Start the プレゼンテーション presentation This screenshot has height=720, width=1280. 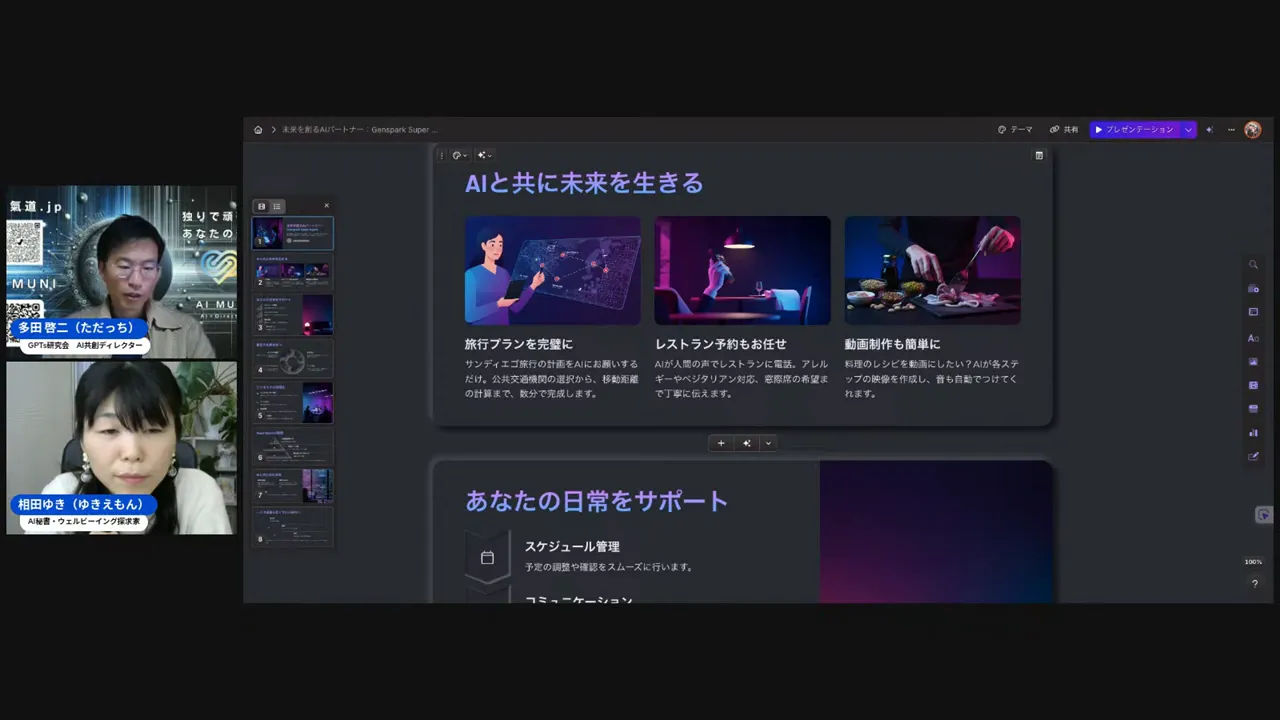[1138, 129]
